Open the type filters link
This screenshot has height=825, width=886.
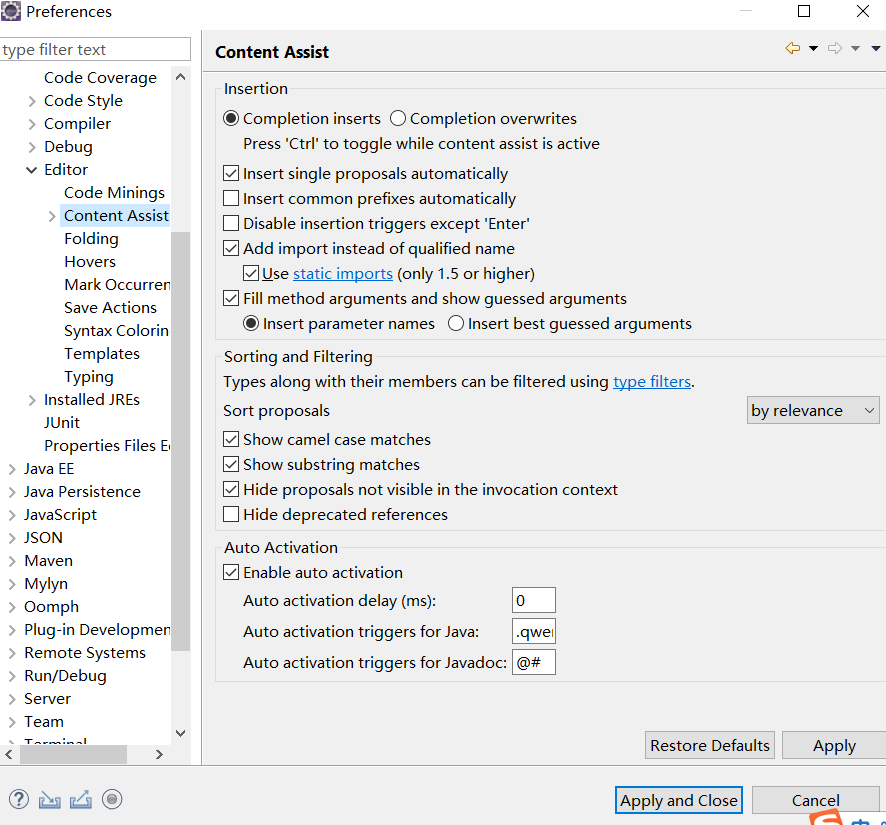point(651,382)
